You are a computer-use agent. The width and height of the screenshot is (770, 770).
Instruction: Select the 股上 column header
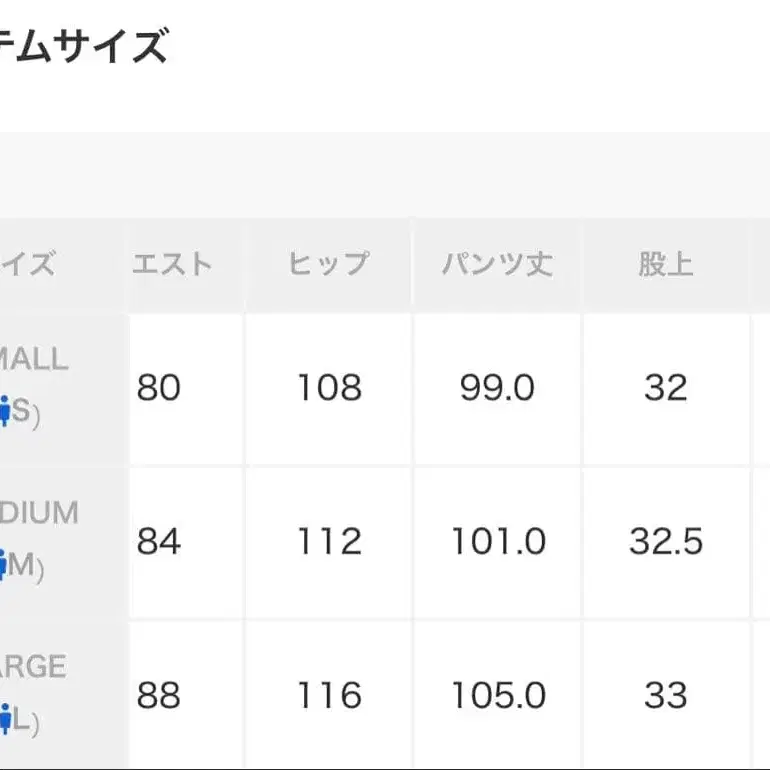(x=666, y=264)
